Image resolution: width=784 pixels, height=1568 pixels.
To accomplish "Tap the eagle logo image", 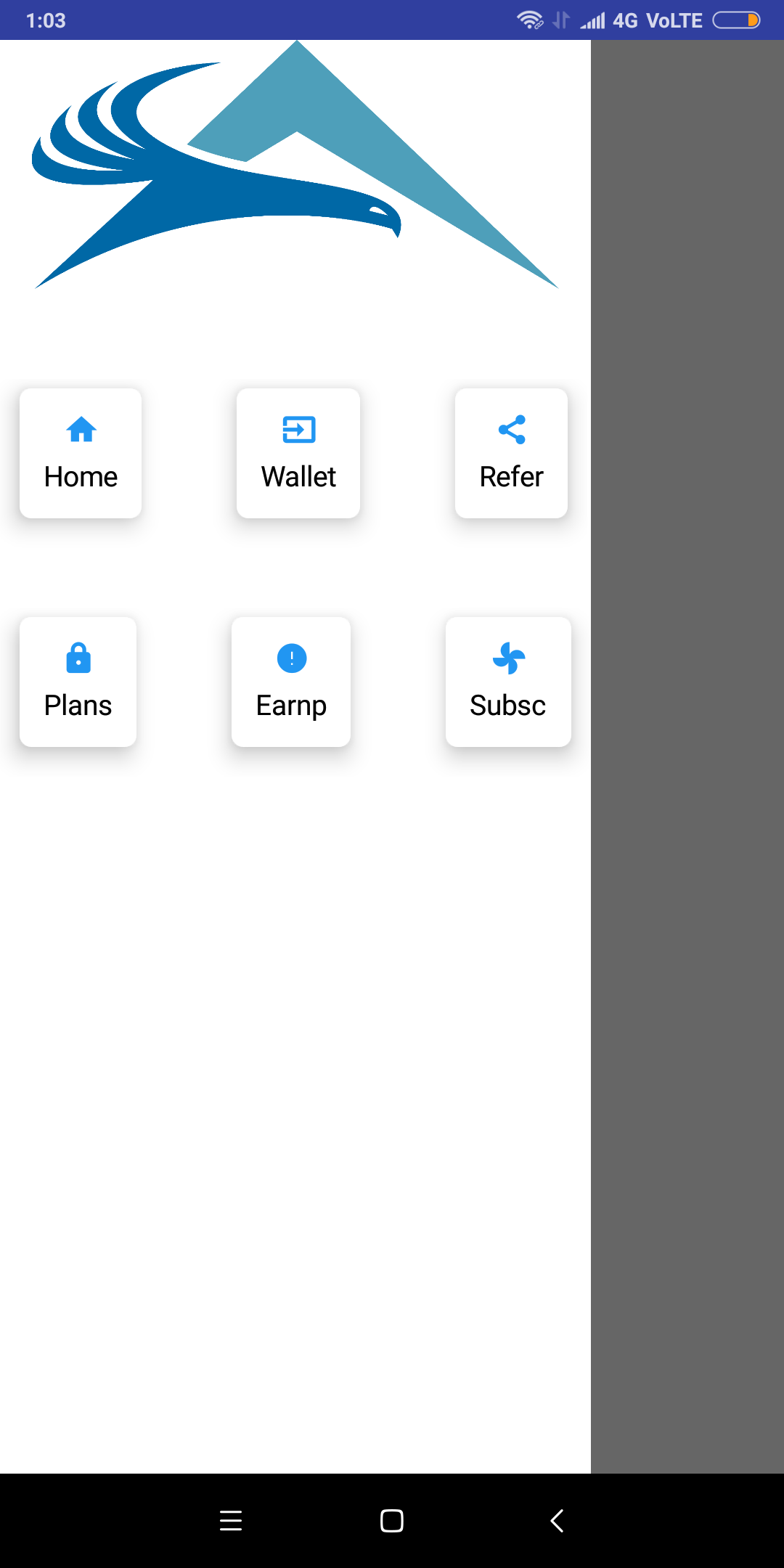I will (x=295, y=165).
